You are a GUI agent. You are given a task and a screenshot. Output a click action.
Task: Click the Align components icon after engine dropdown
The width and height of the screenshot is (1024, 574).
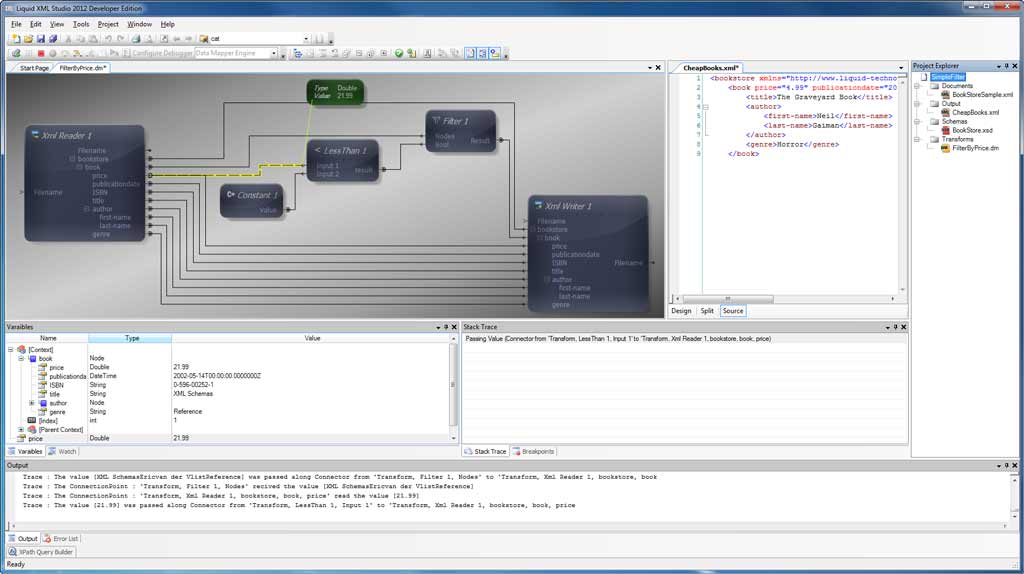pos(298,53)
